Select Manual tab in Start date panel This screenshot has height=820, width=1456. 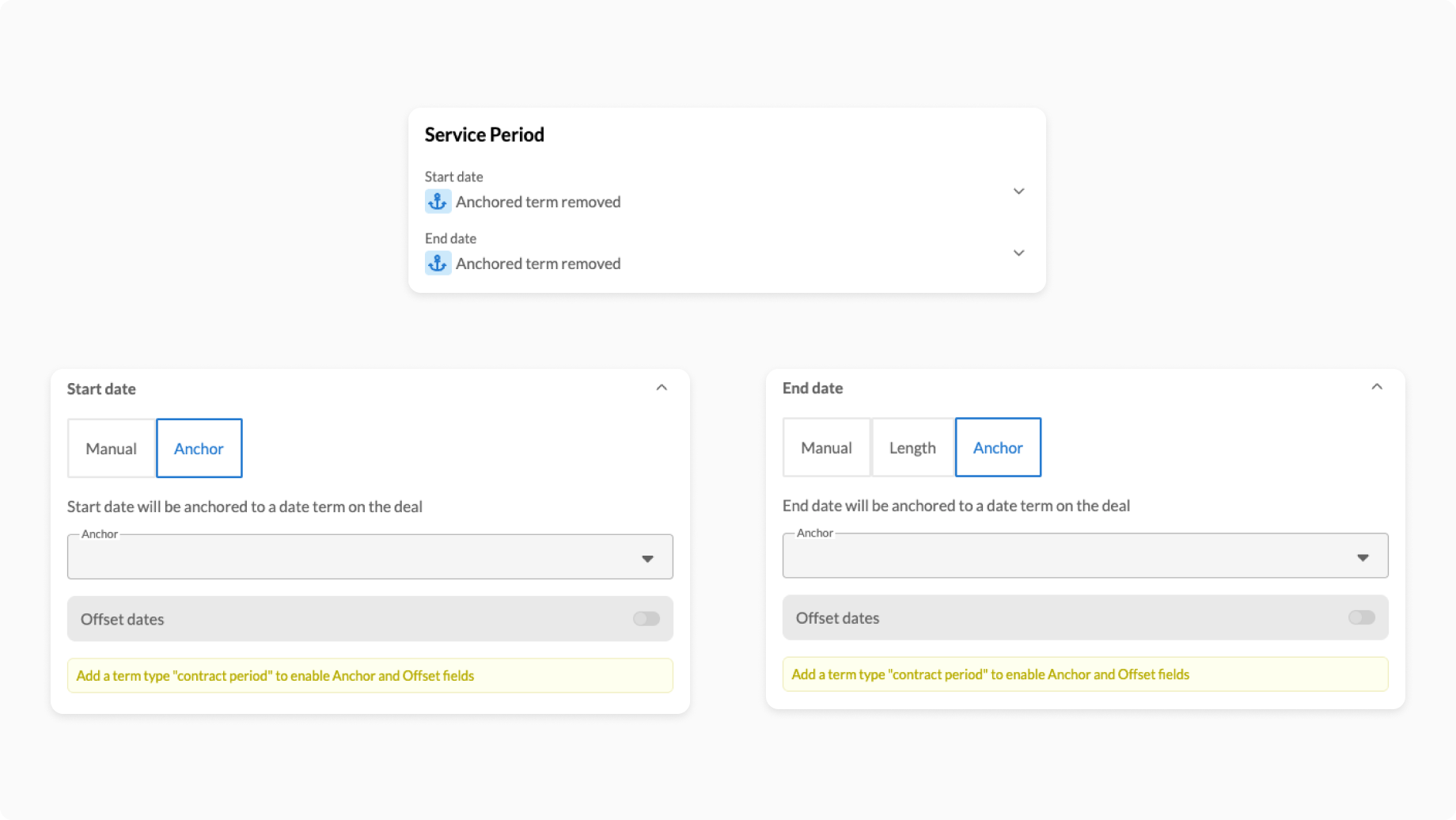(112, 449)
